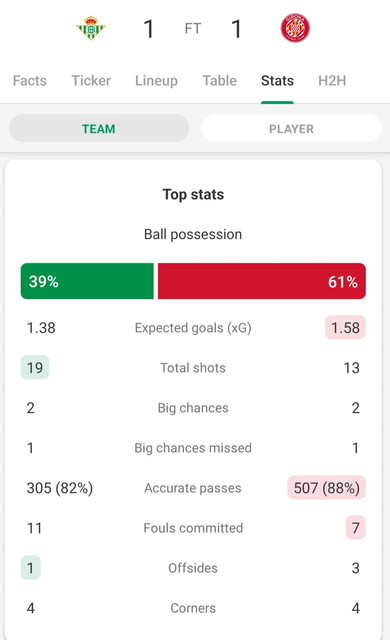Select the TEAM stats toggle
Screen dimensions: 390x640
pyautogui.click(x=99, y=128)
